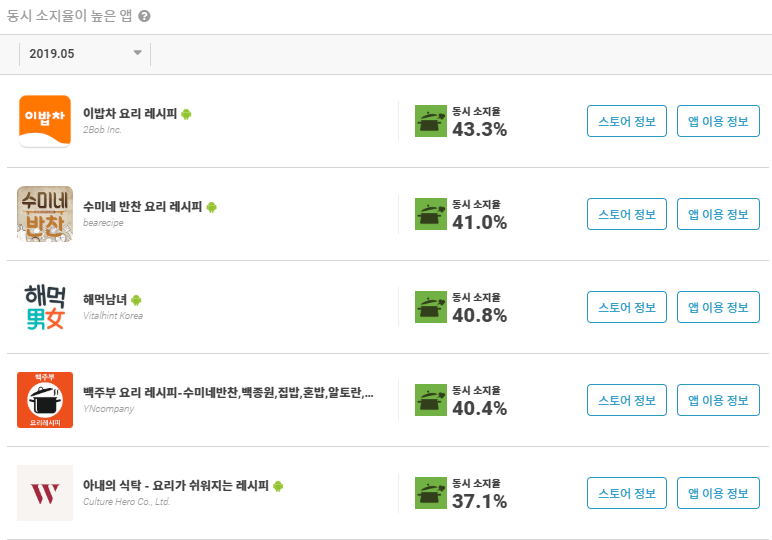
Task: Click the 백주부 요리레시피 app icon
Action: (x=45, y=400)
